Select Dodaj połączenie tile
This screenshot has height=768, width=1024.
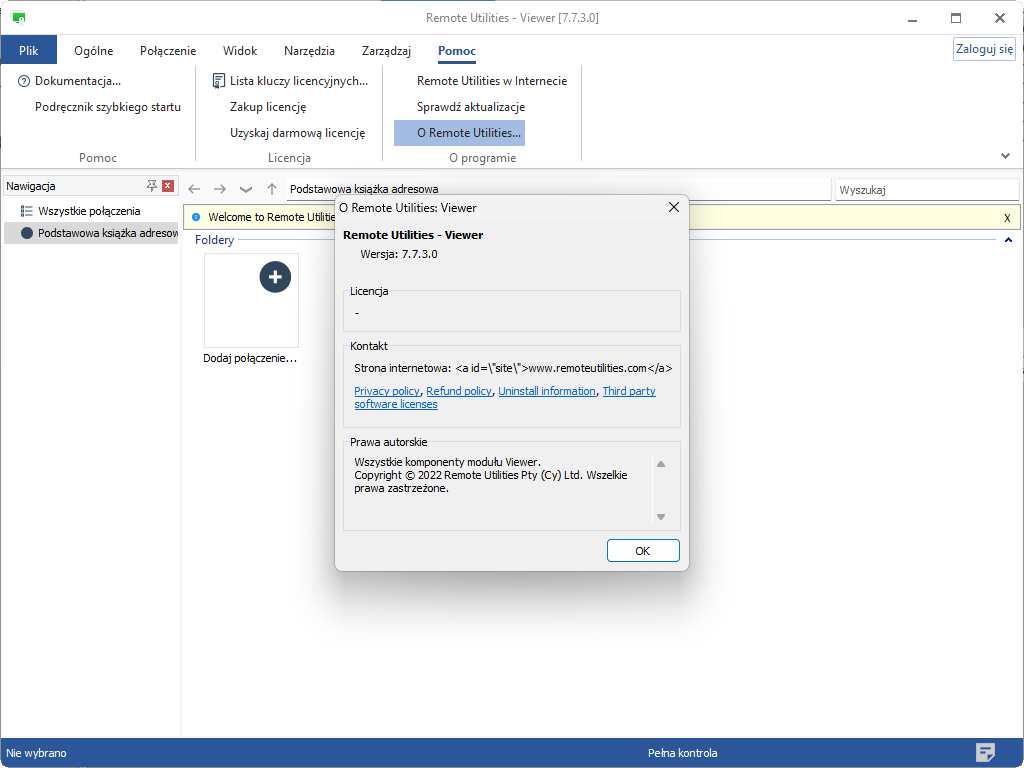pos(251,308)
